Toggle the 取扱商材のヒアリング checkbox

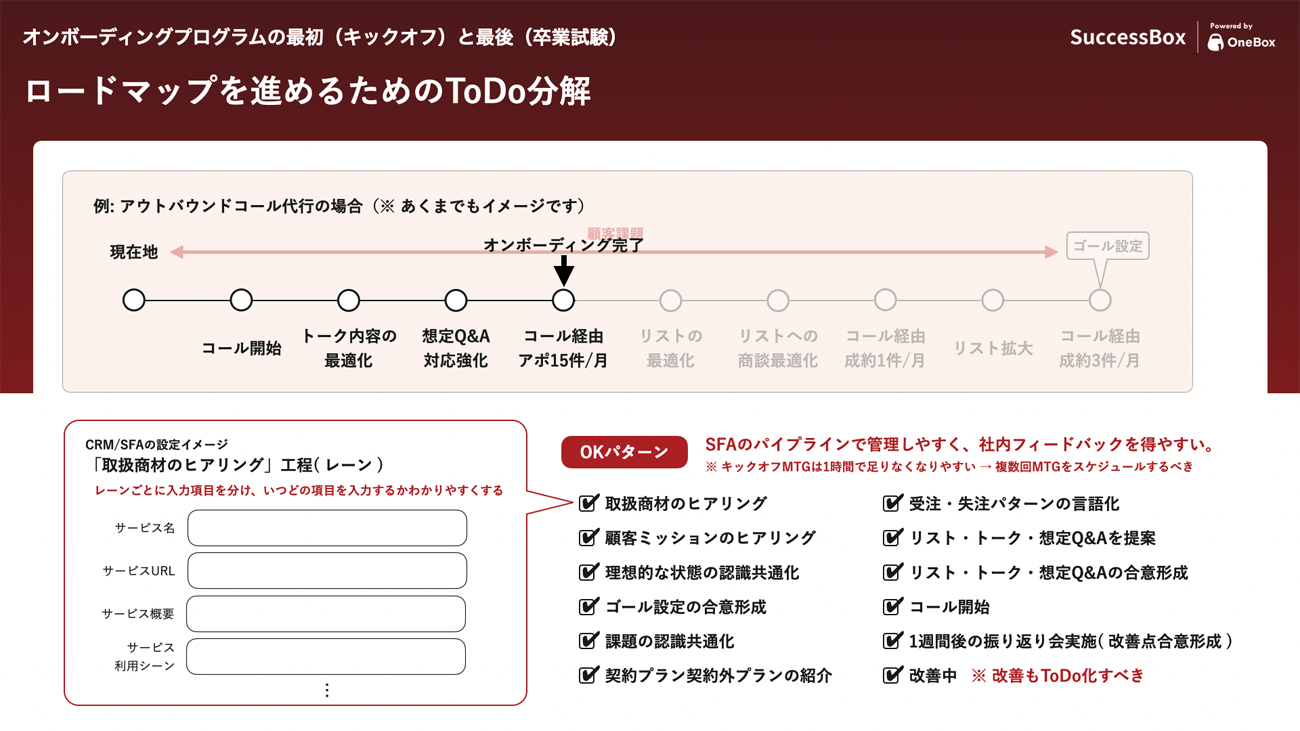coord(589,503)
